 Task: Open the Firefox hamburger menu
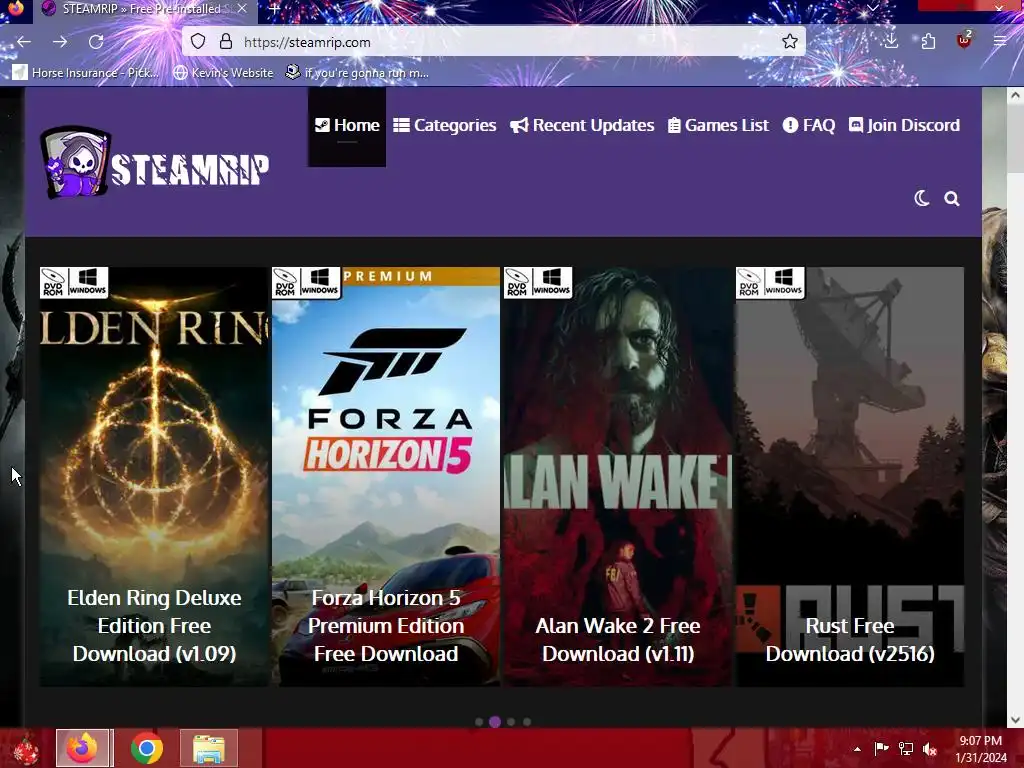click(1000, 41)
